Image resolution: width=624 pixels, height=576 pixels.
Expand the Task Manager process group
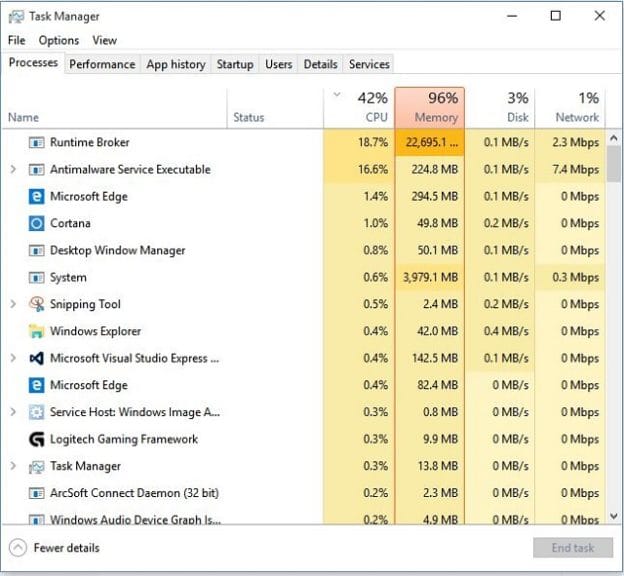tap(13, 466)
